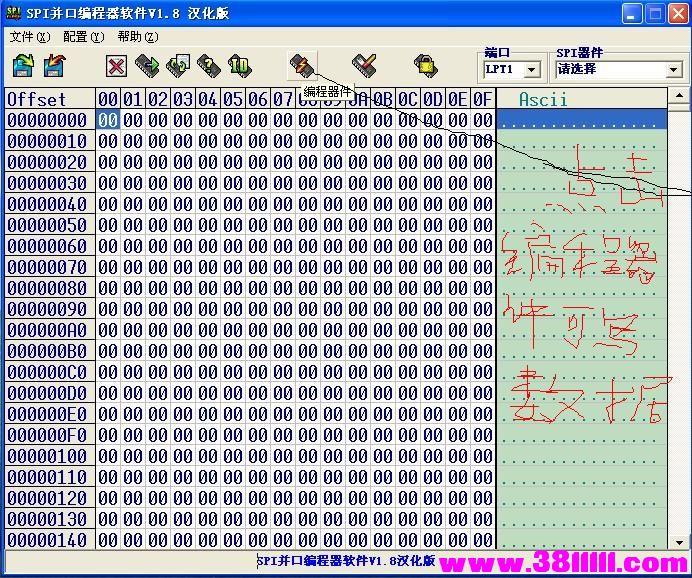The width and height of the screenshot is (692, 578).
Task: Click offset label 00000000
Action: click(50, 120)
